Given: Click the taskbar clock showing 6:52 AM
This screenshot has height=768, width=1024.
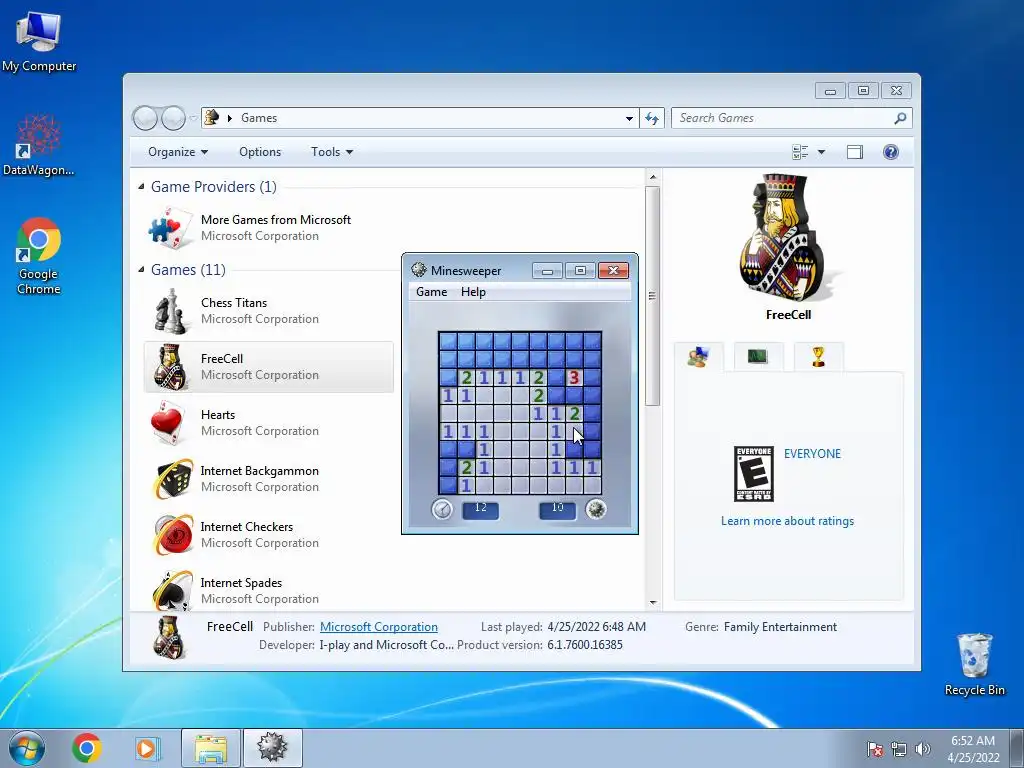Looking at the screenshot, I should click(x=973, y=749).
